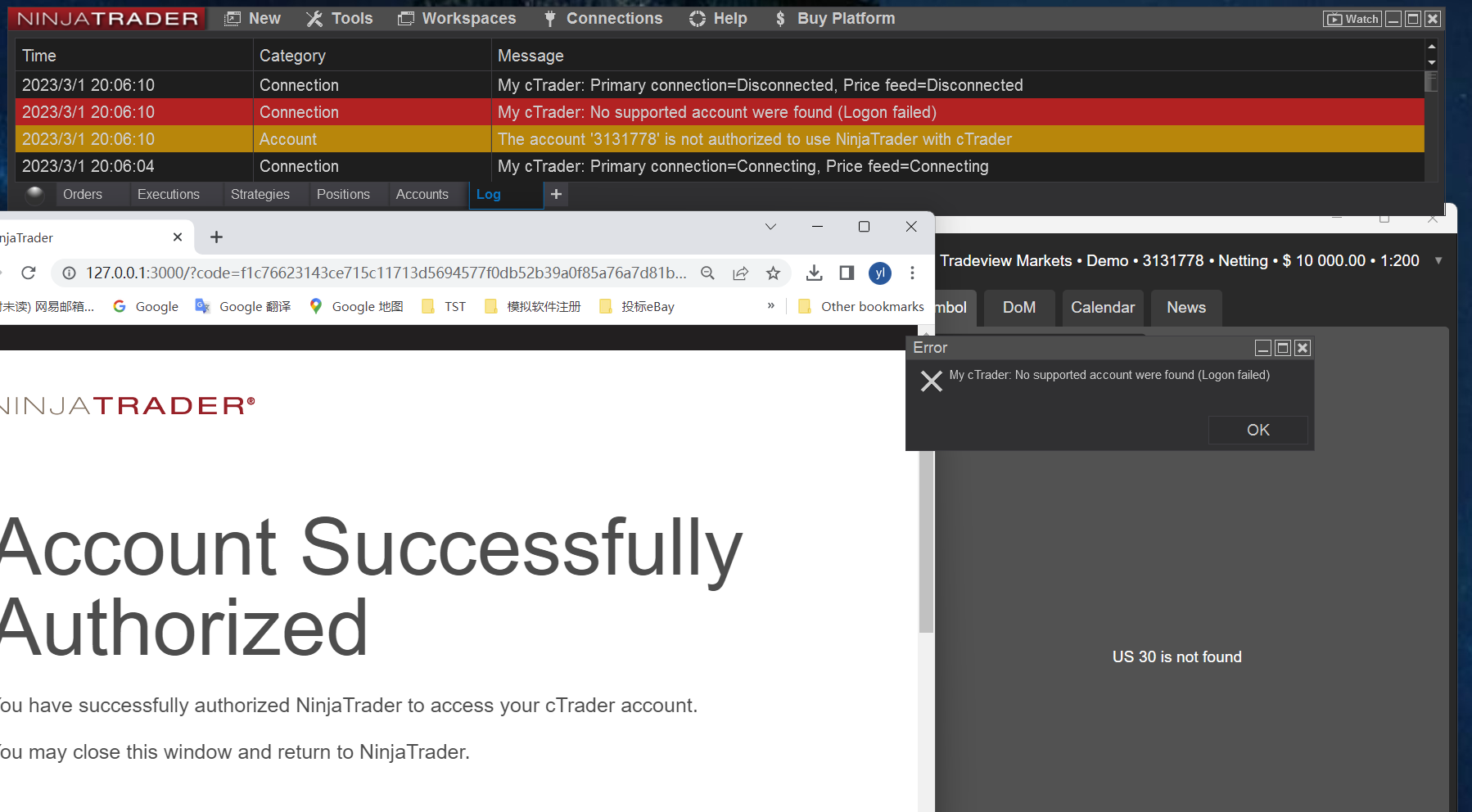Add a new tab with the plus icon
The height and width of the screenshot is (812, 1472).
pyautogui.click(x=556, y=194)
